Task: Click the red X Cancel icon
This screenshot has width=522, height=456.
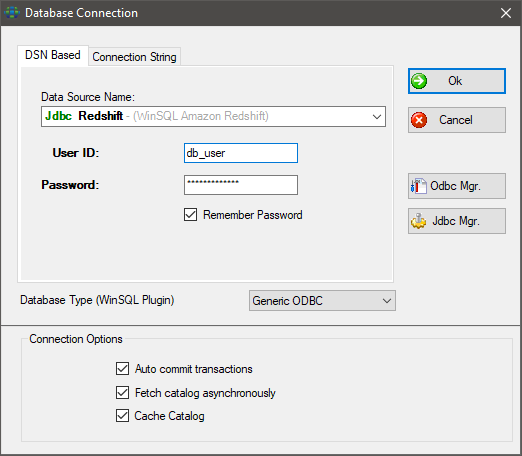Action: pos(419,120)
